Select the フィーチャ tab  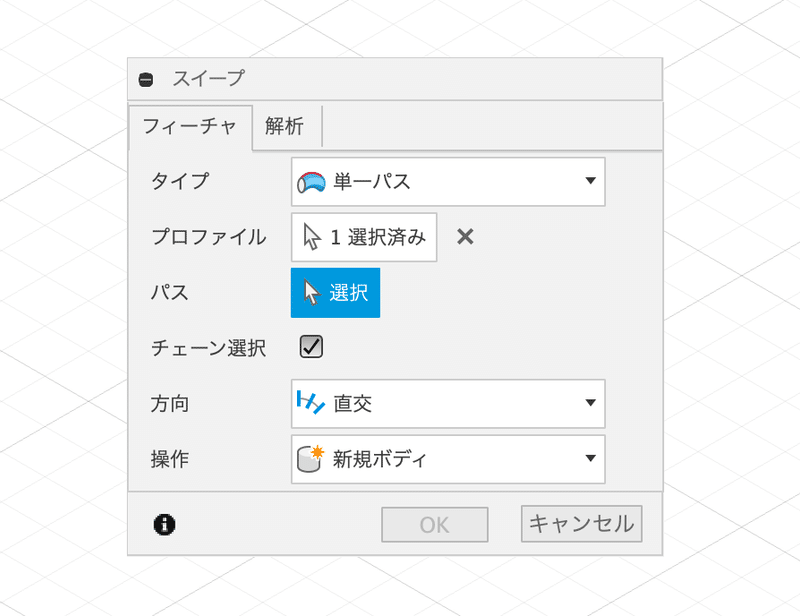tap(190, 127)
